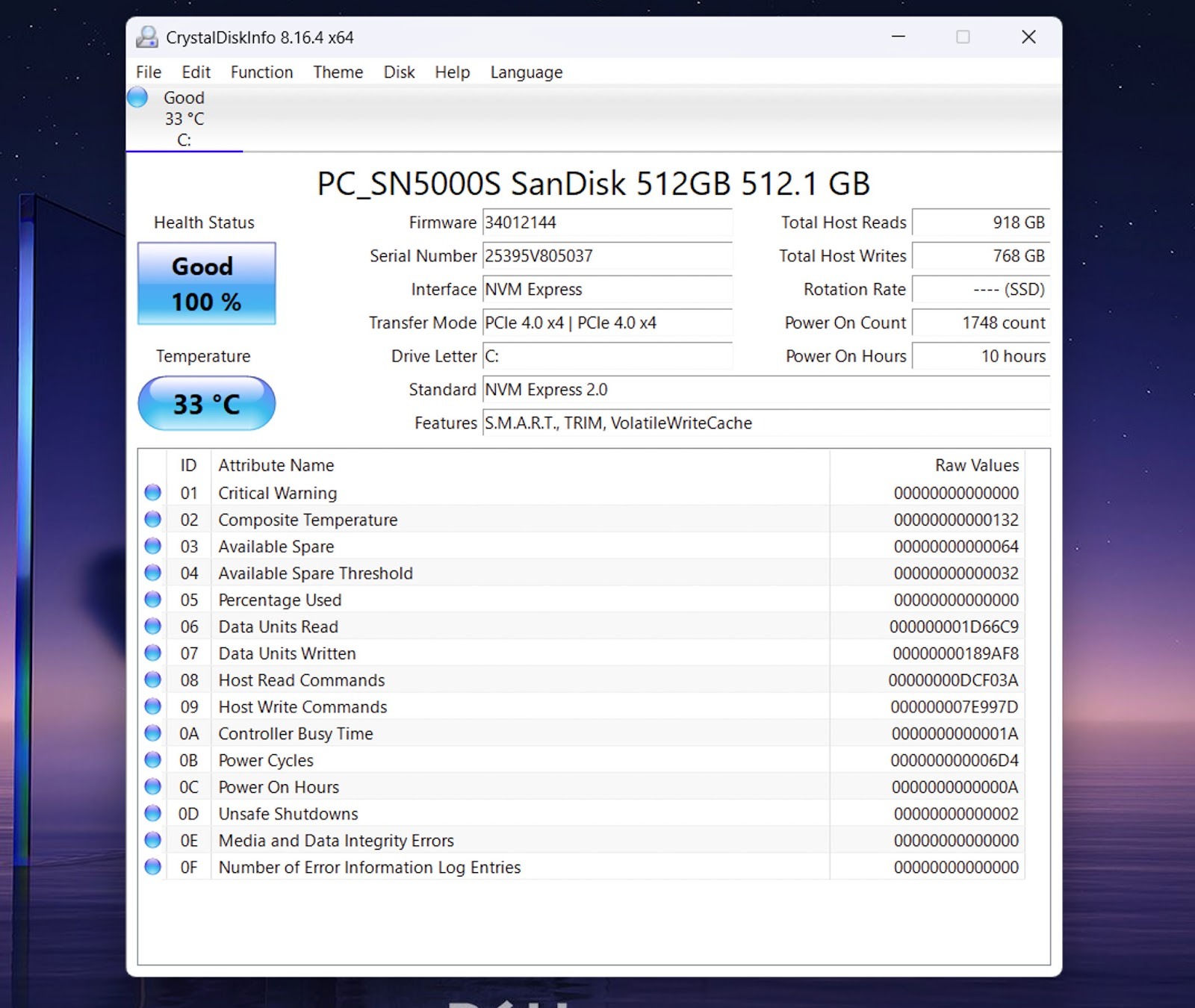Click the status orb for Power Cycles row

pyautogui.click(x=153, y=760)
